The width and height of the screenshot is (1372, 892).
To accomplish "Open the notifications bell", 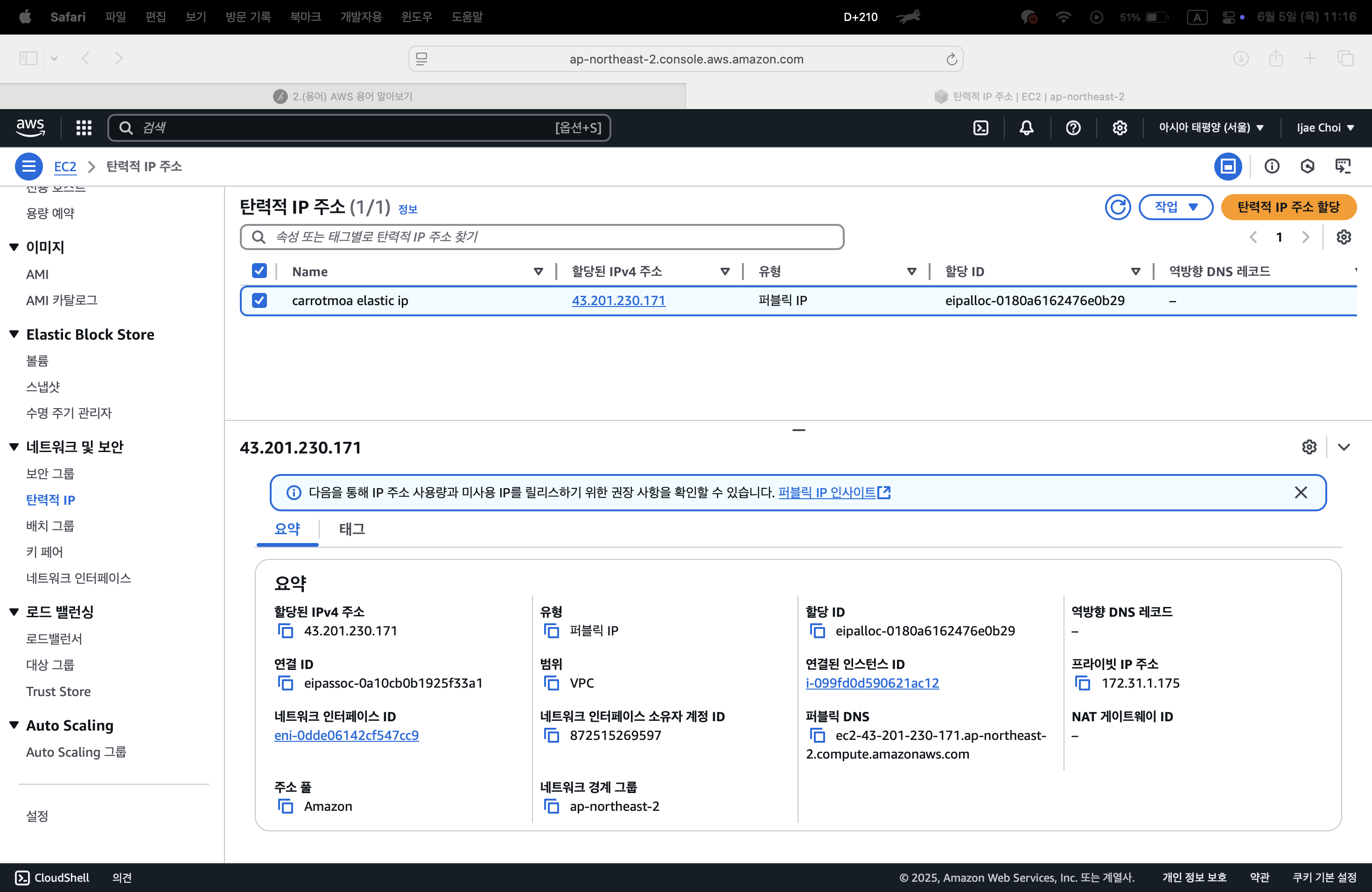I will click(x=1026, y=127).
